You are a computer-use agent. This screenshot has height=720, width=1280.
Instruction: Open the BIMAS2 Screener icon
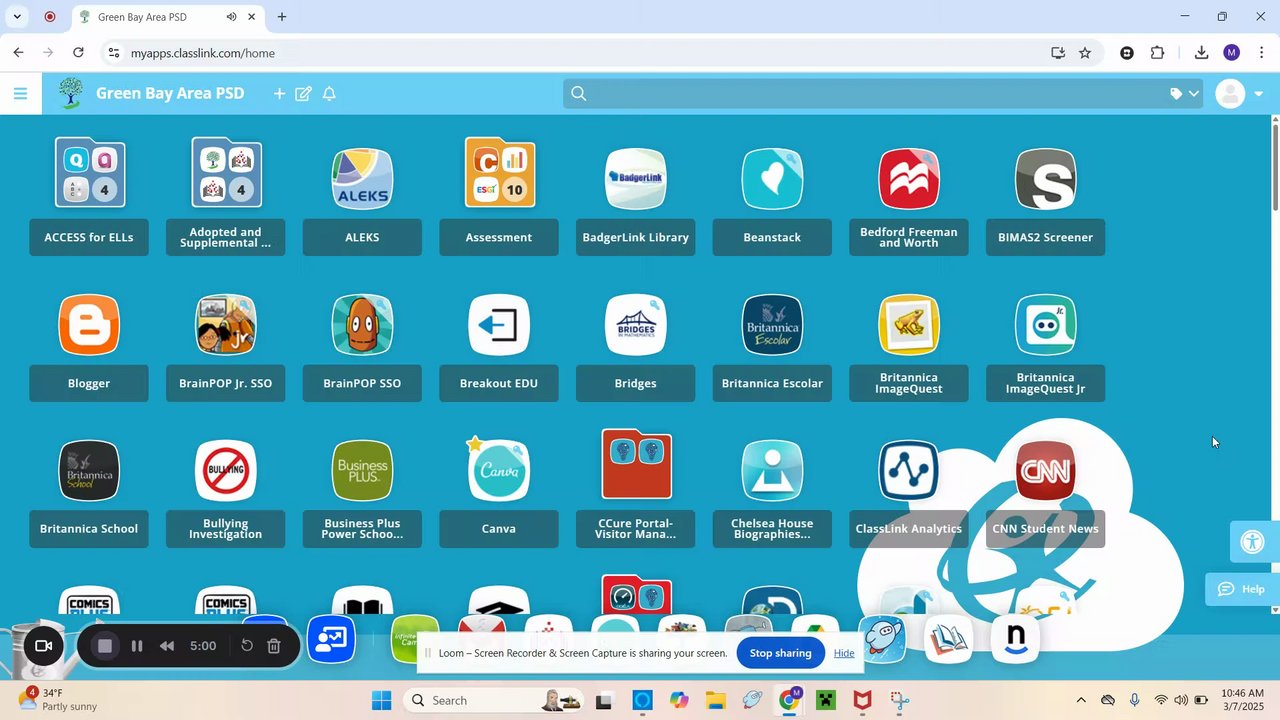coord(1046,179)
